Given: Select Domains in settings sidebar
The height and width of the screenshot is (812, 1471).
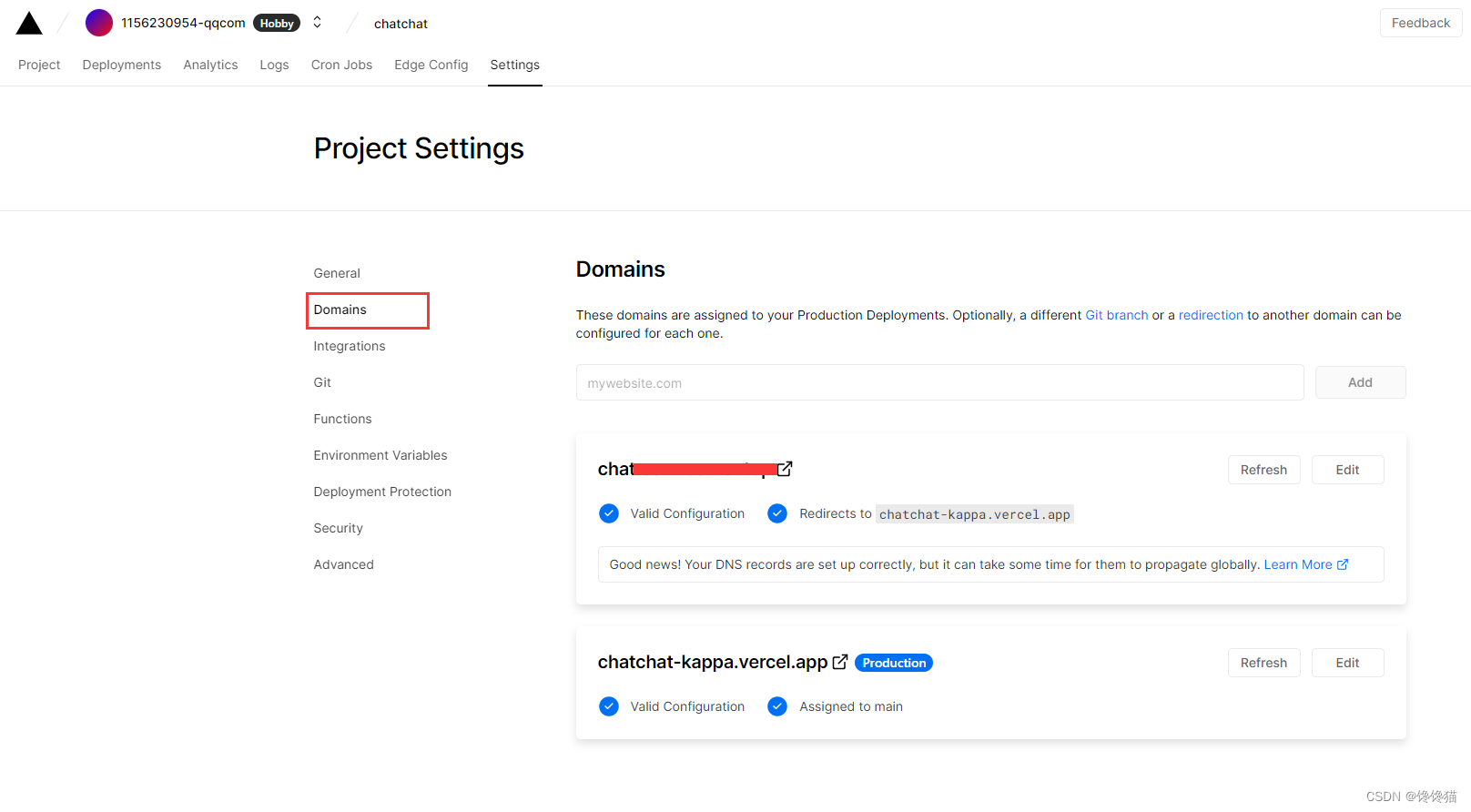Looking at the screenshot, I should (340, 310).
